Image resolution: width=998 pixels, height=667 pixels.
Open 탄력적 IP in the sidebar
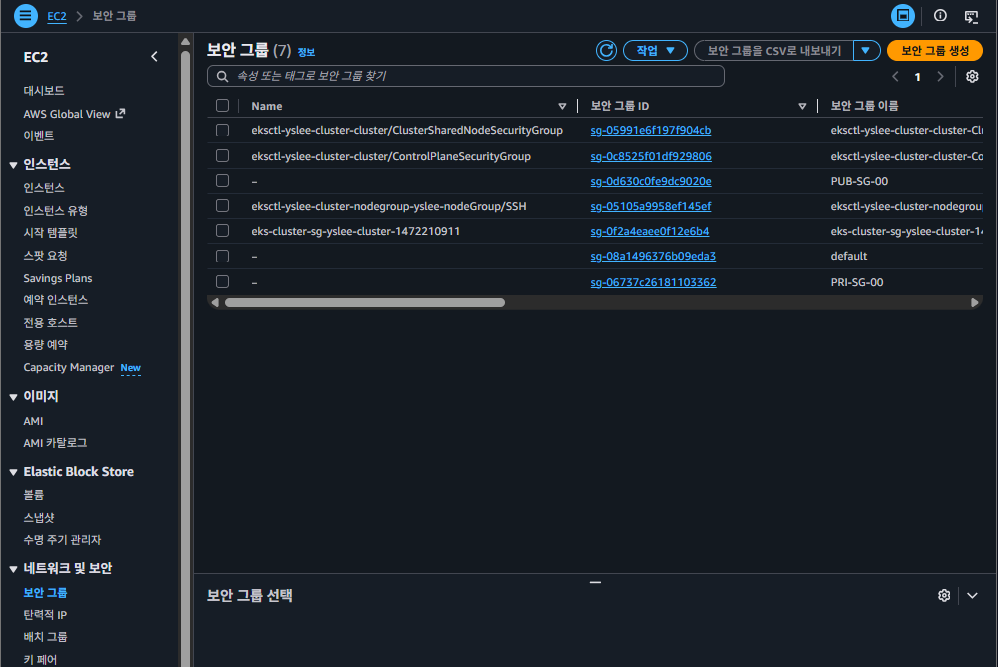[45, 615]
